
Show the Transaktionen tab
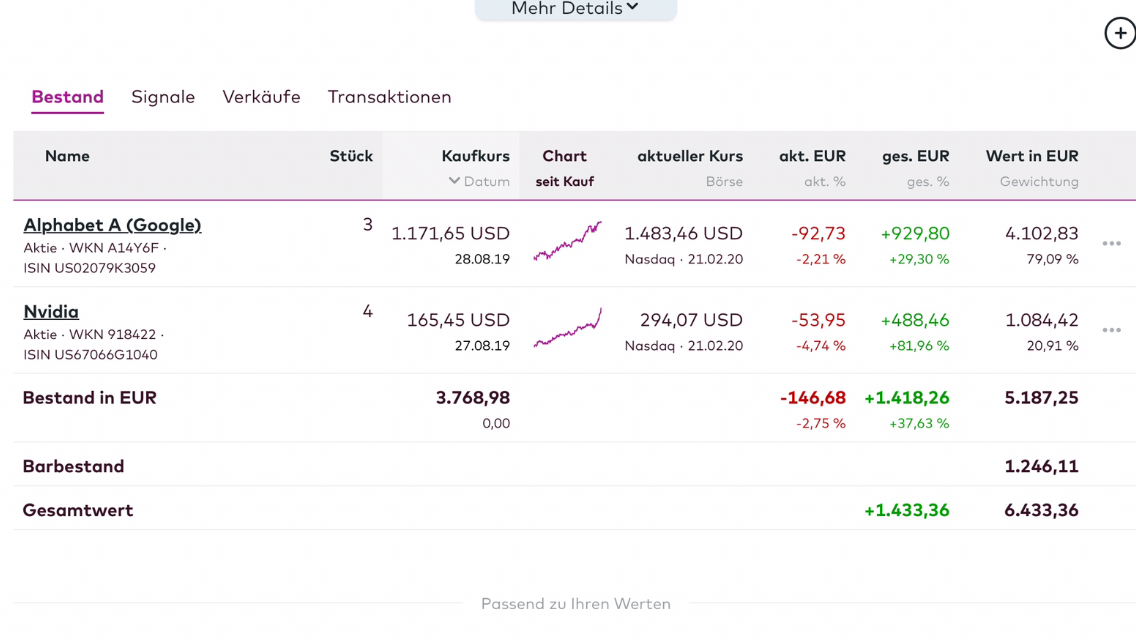click(389, 97)
